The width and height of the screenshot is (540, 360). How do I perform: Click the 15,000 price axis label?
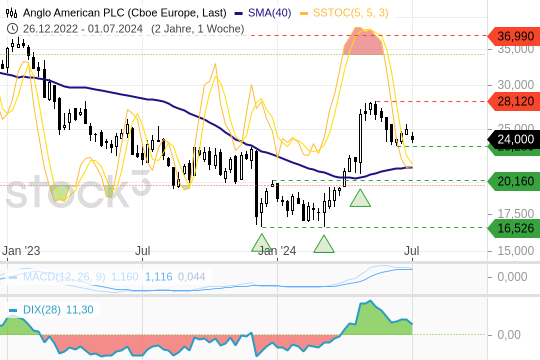pos(516,251)
